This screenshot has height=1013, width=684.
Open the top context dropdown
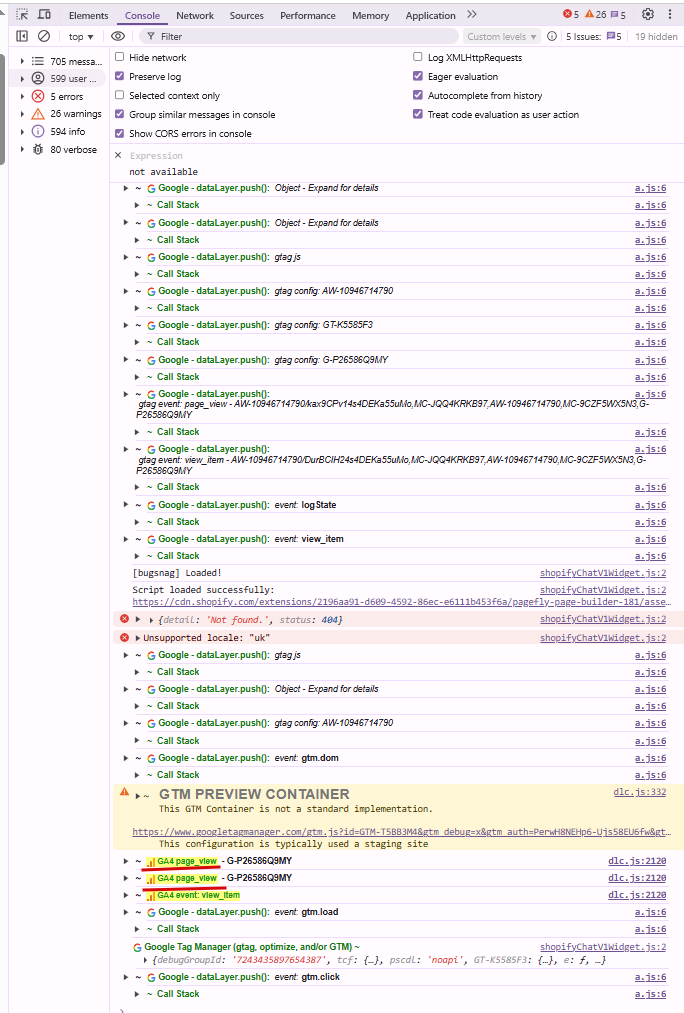pos(81,36)
